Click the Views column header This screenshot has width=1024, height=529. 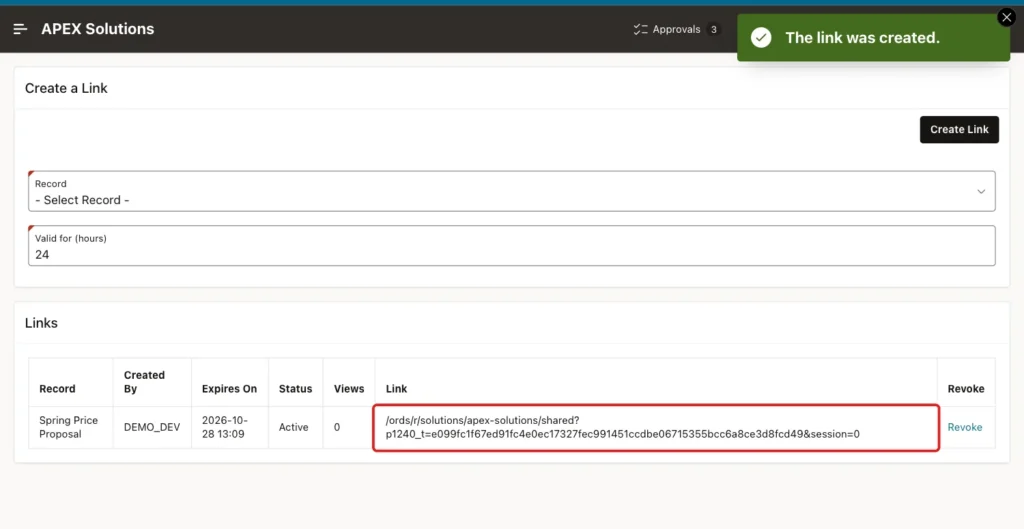point(349,389)
